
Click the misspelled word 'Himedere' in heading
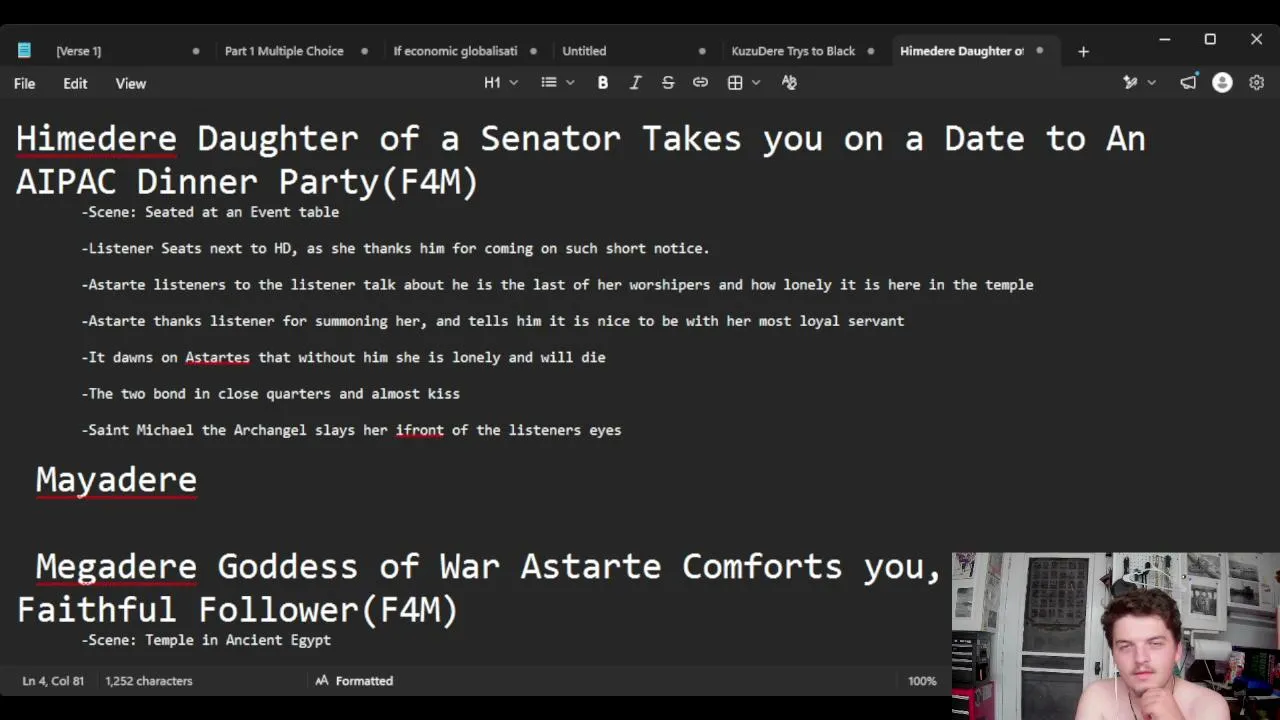[96, 138]
